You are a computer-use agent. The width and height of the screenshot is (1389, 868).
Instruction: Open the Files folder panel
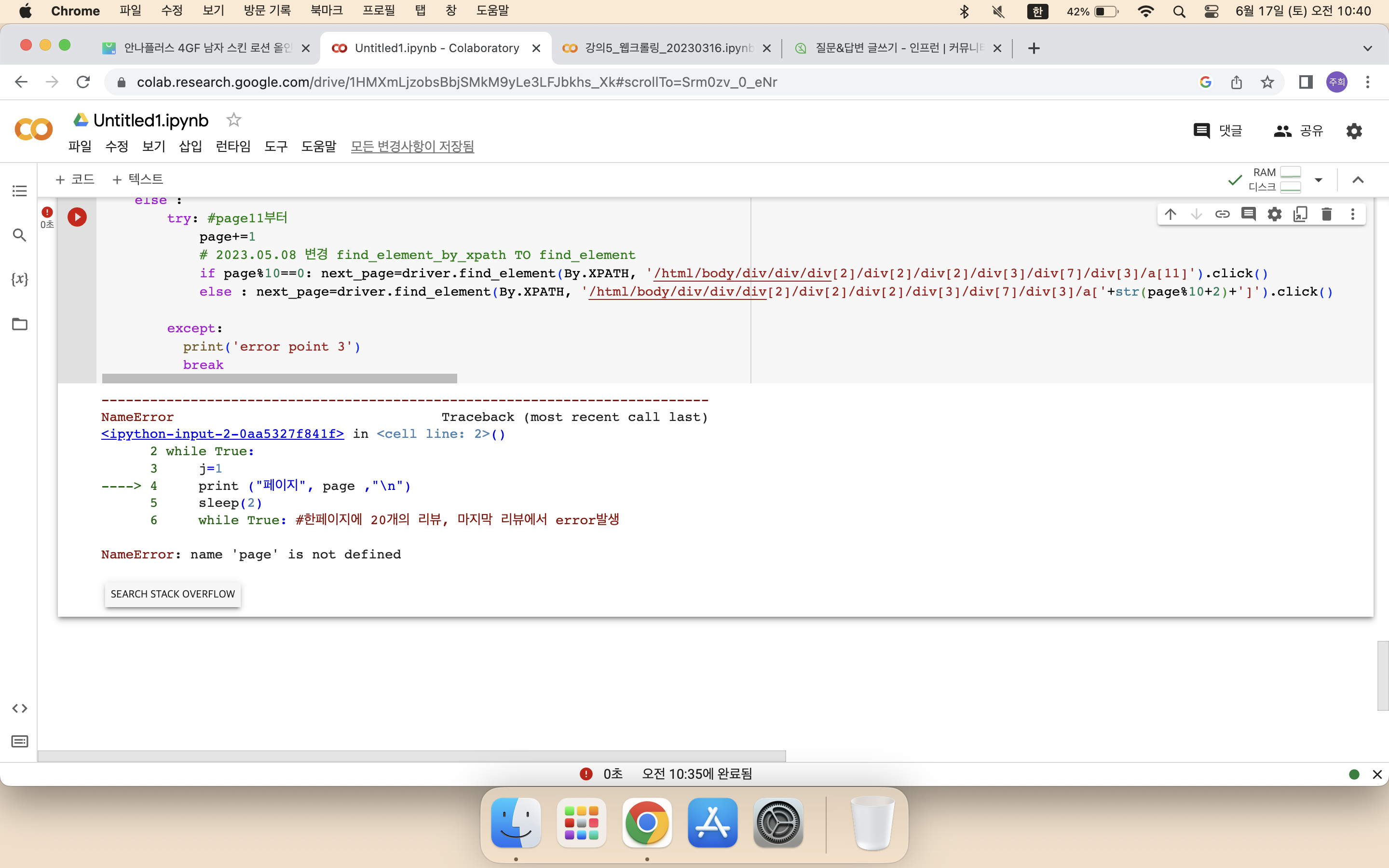(x=19, y=324)
